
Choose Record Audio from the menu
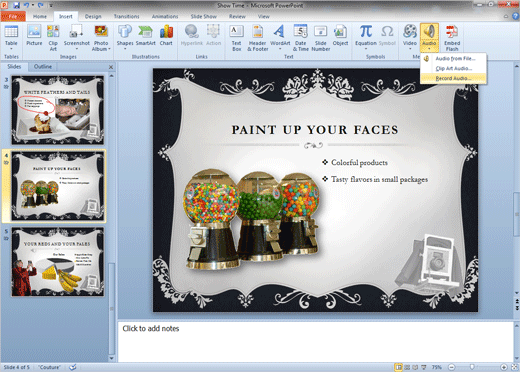[x=453, y=78]
